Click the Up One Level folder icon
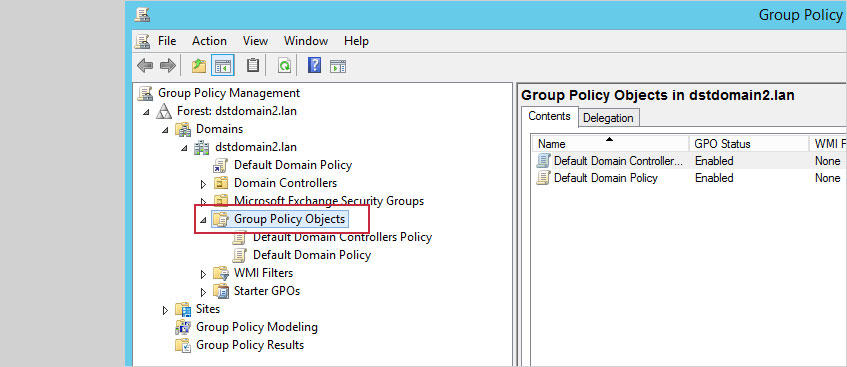The height and width of the screenshot is (367, 847). click(x=199, y=66)
